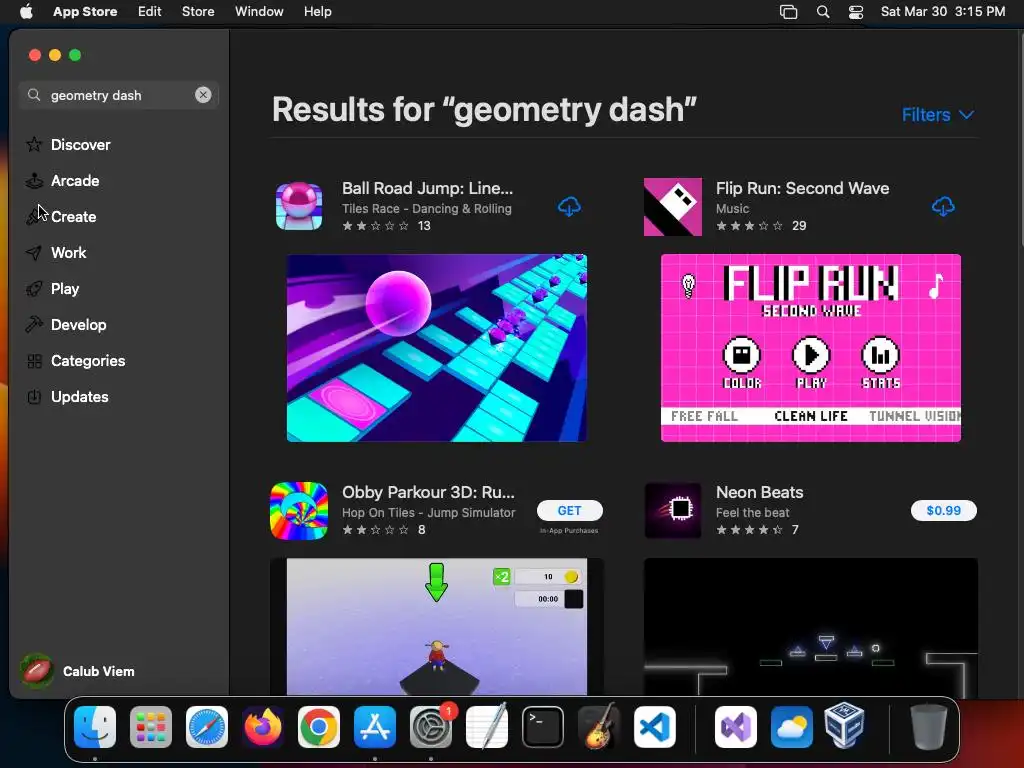Viewport: 1024px width, 768px height.
Task: View the Neon Beats dark screenshot
Action: point(810,627)
